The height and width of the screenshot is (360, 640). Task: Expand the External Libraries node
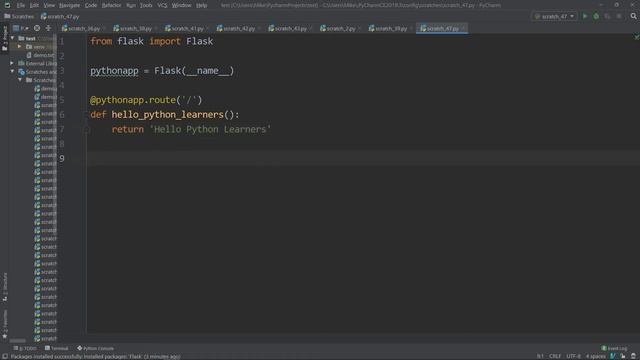(12, 63)
